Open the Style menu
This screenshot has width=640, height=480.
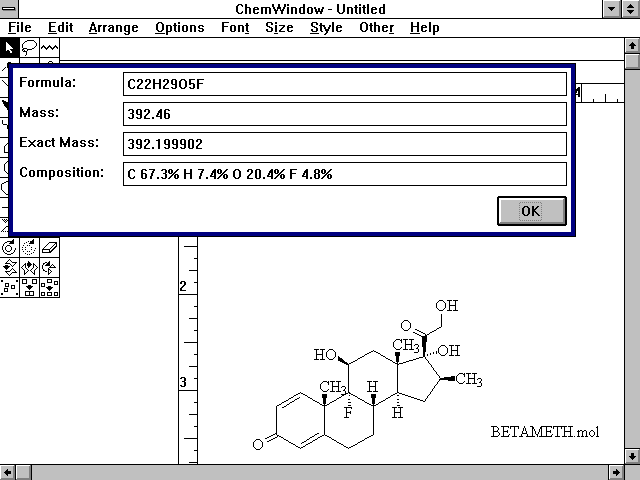click(x=326, y=28)
